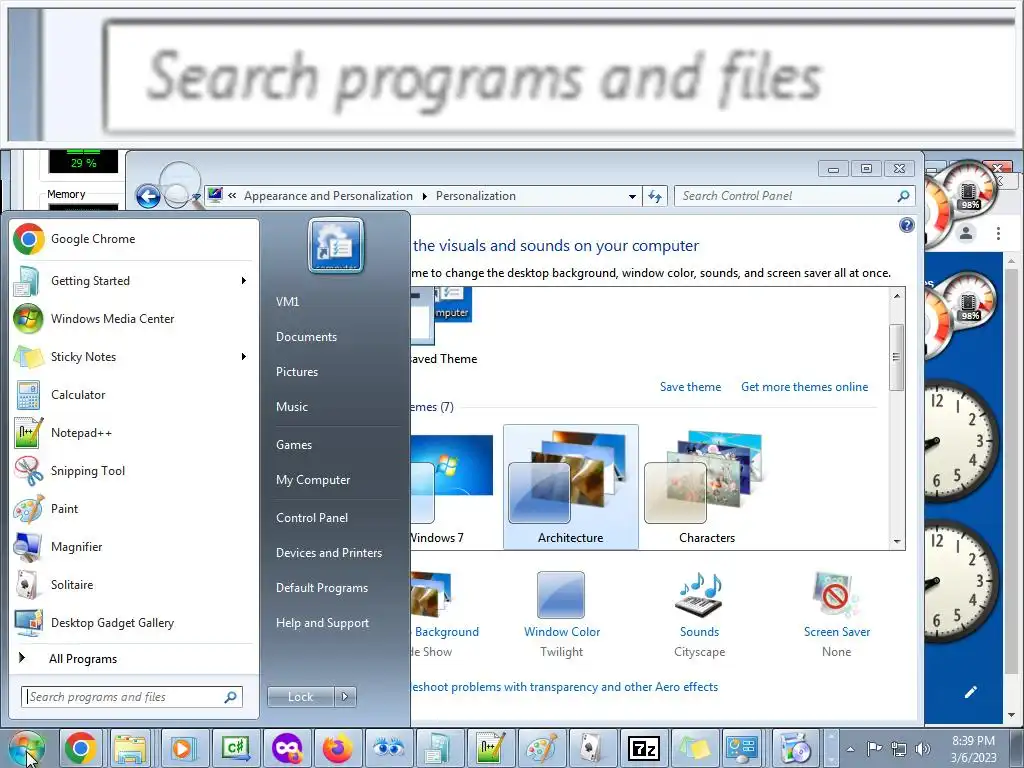Viewport: 1024px width, 768px height.
Task: Click Get more themes online link
Action: pos(805,387)
